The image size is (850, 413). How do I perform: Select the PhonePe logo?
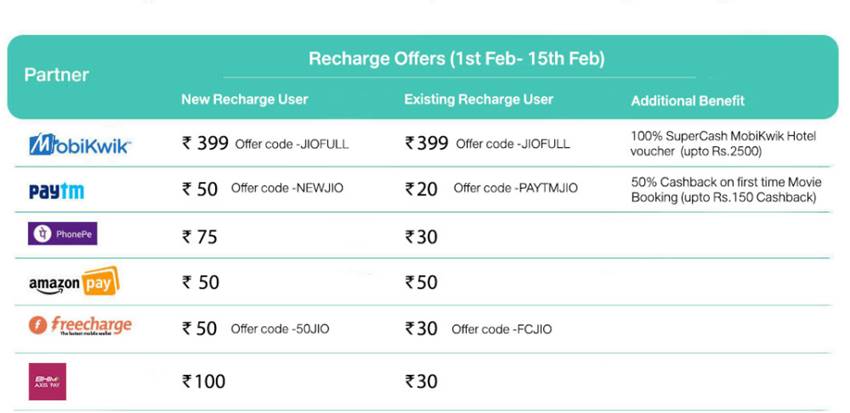63,235
